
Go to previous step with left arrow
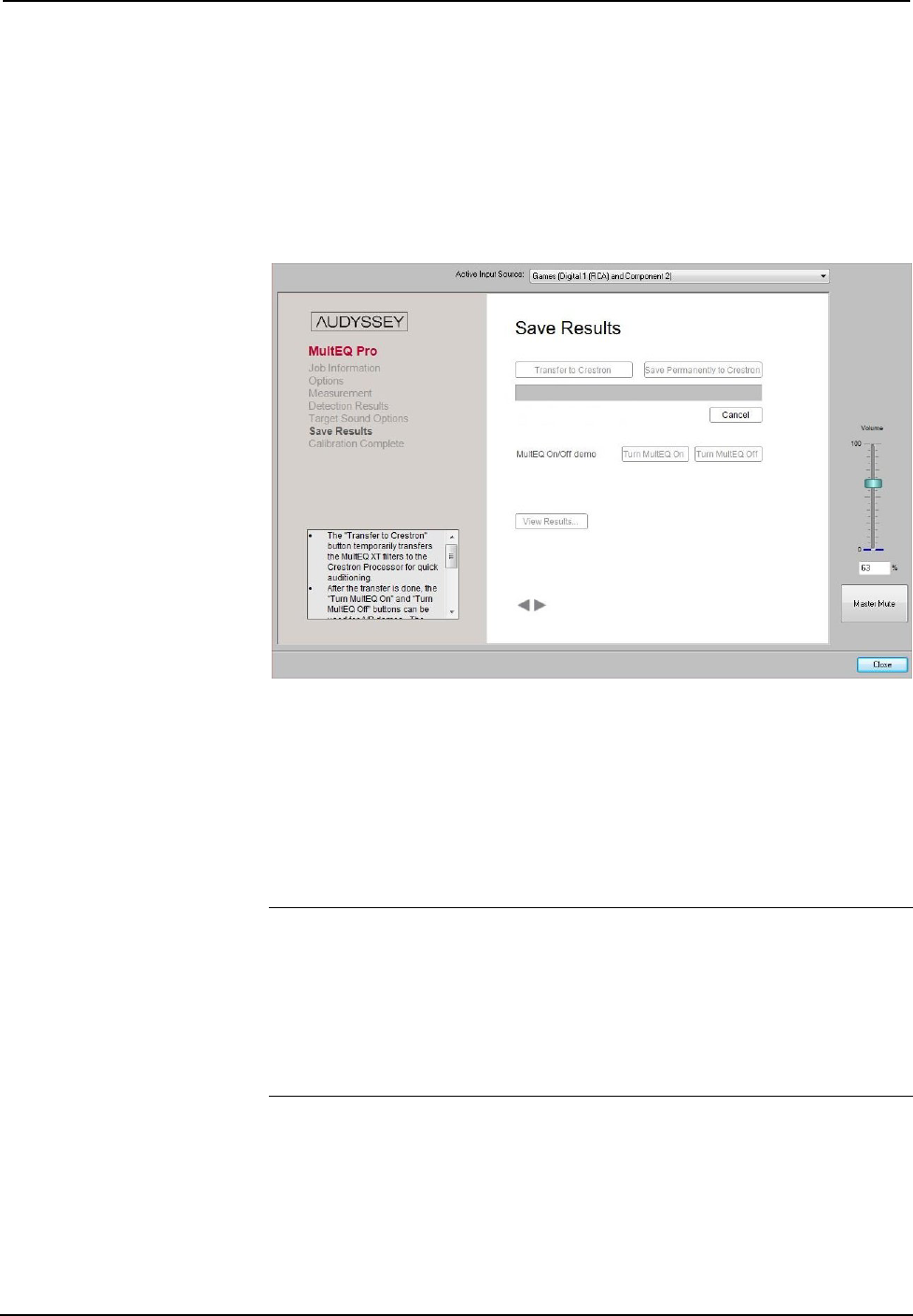(524, 606)
